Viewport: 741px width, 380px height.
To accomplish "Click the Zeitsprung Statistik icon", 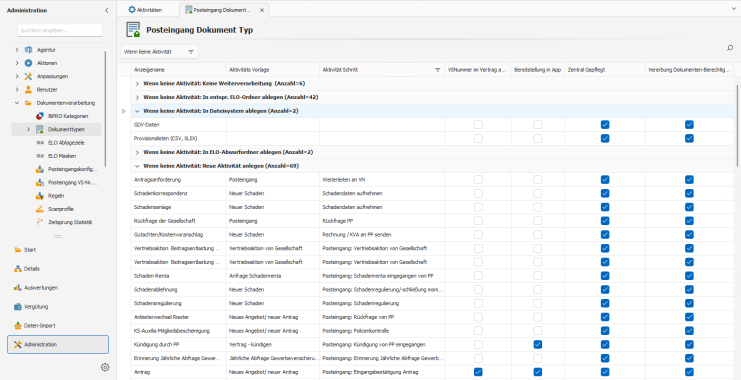I will click(40, 222).
